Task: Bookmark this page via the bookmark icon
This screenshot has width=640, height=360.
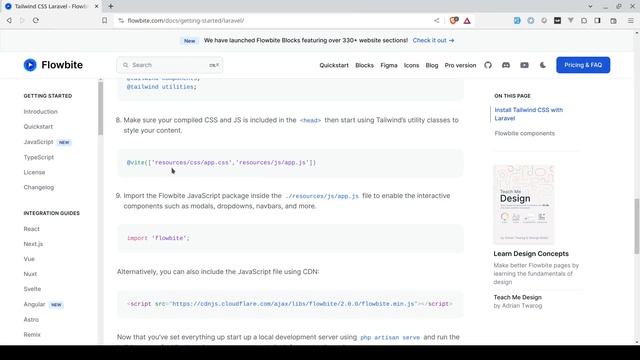Action: (x=104, y=20)
